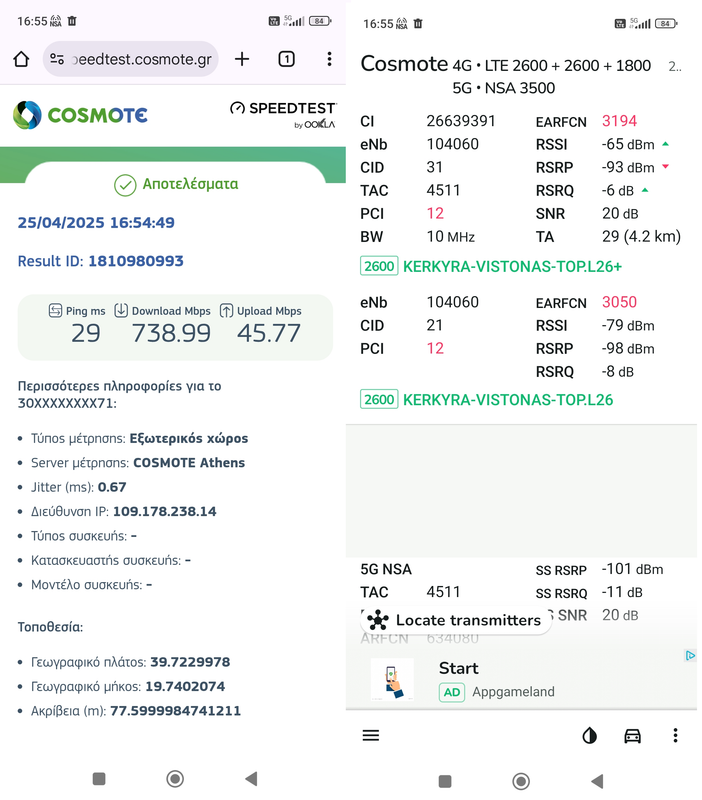Tap the AD badge next to Appgameland
Viewport: 702px width, 800px height.
point(452,692)
